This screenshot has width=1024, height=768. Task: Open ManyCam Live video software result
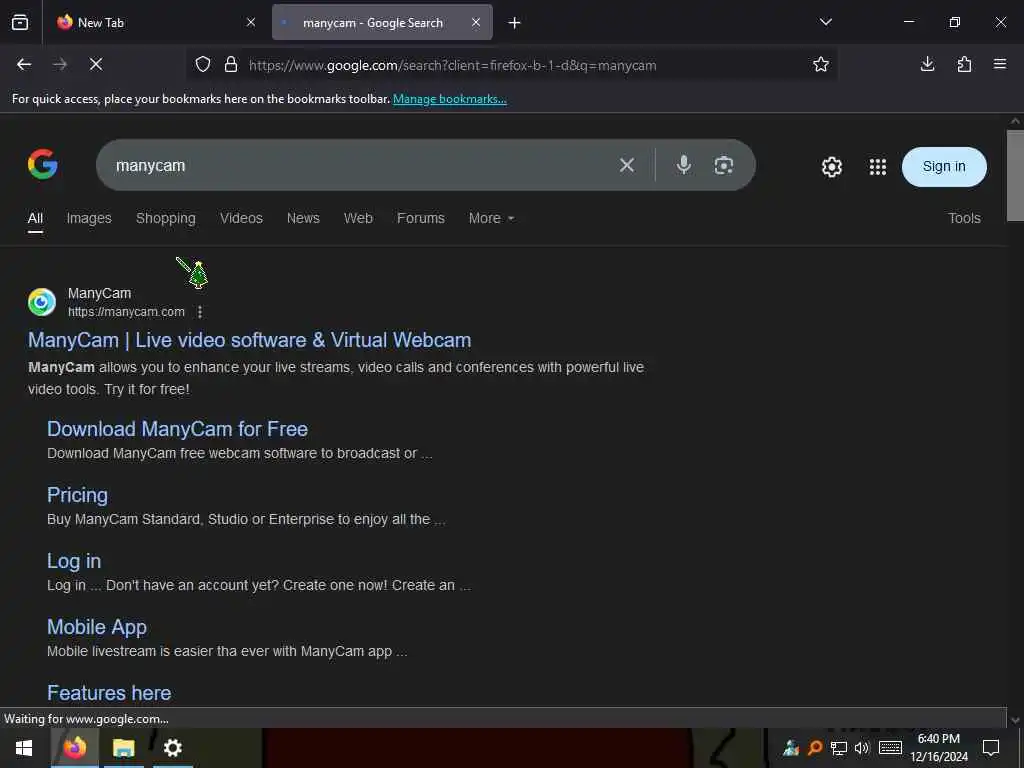[249, 340]
